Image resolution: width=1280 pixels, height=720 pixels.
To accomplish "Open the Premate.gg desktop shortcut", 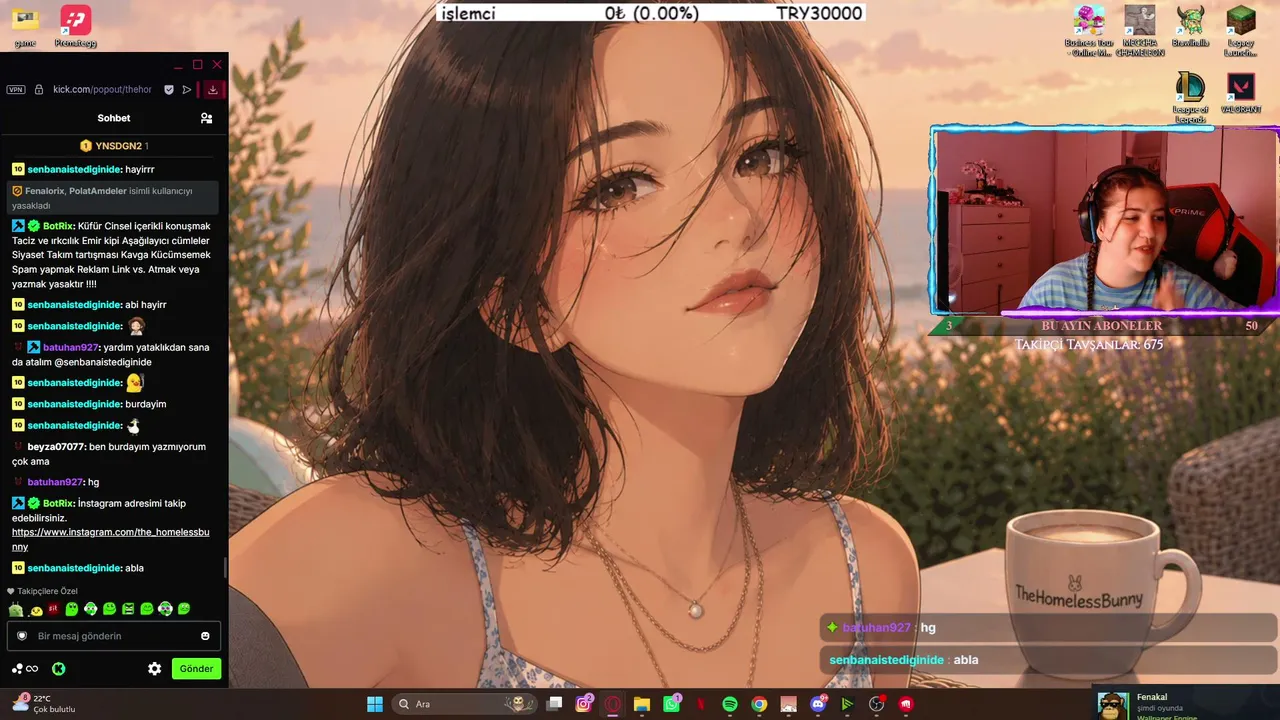I will pyautogui.click(x=75, y=26).
